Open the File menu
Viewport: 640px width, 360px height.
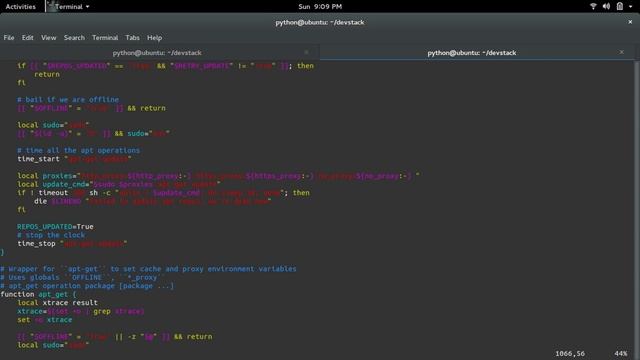[9, 38]
